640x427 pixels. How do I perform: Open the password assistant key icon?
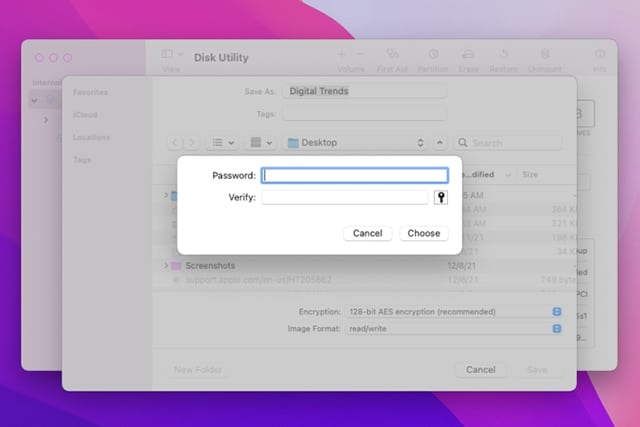(440, 198)
